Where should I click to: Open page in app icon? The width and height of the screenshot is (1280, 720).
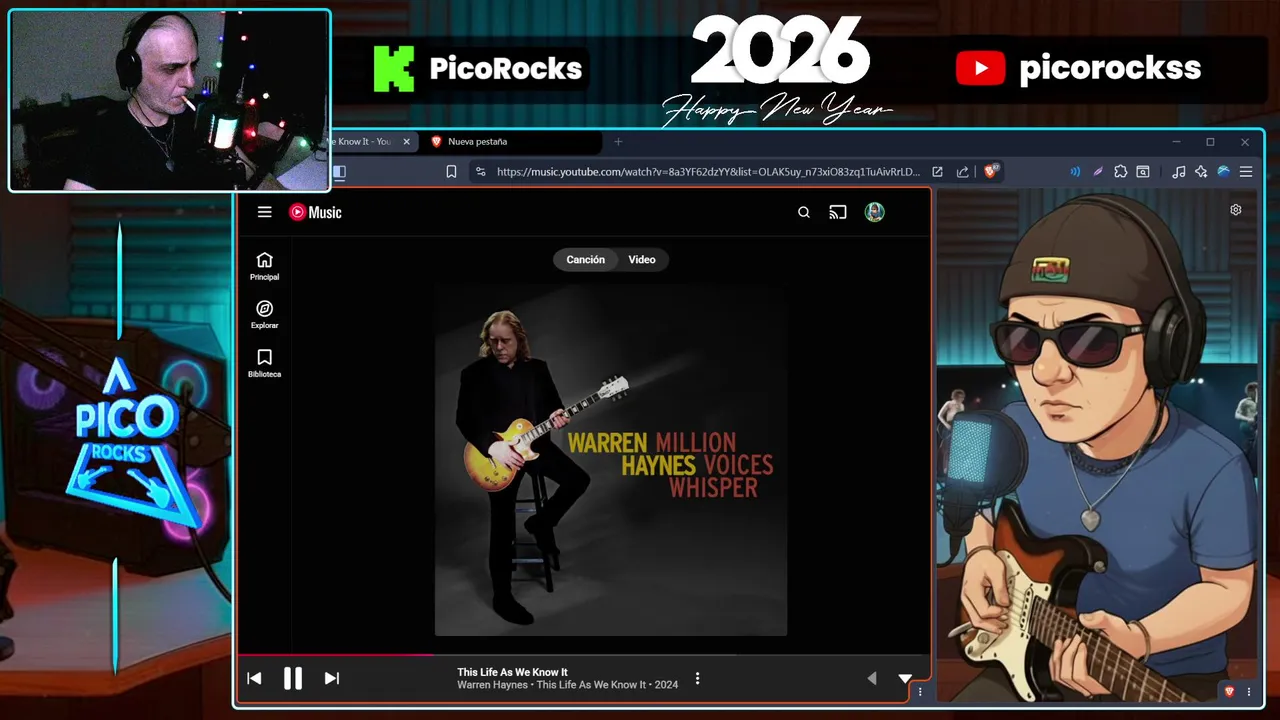pos(937,172)
